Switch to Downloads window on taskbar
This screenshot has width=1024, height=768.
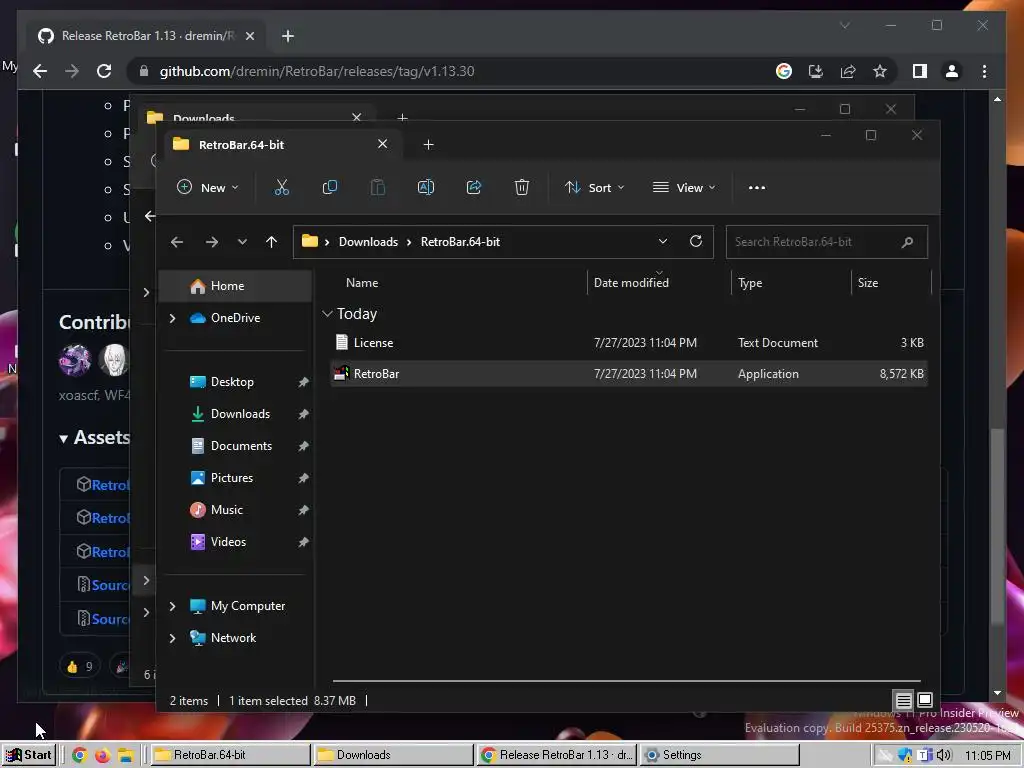point(392,755)
